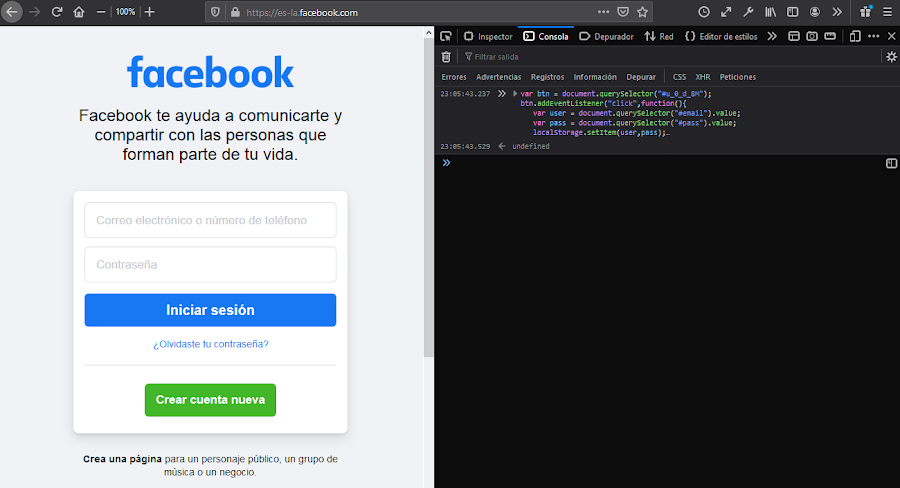Zoom out with the minus button
The height and width of the screenshot is (488, 900).
[100, 12]
